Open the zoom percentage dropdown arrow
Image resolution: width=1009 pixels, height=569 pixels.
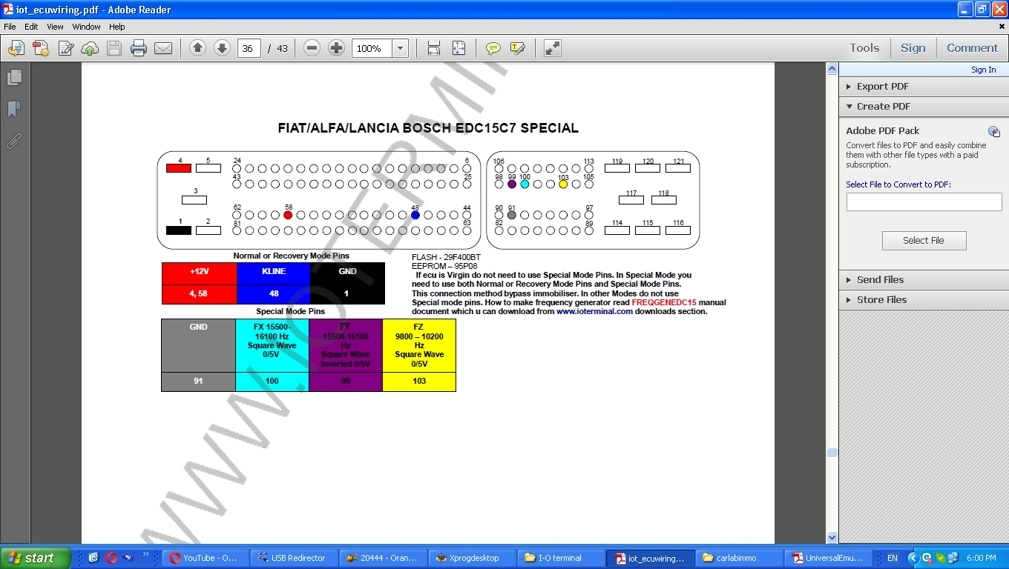point(400,48)
